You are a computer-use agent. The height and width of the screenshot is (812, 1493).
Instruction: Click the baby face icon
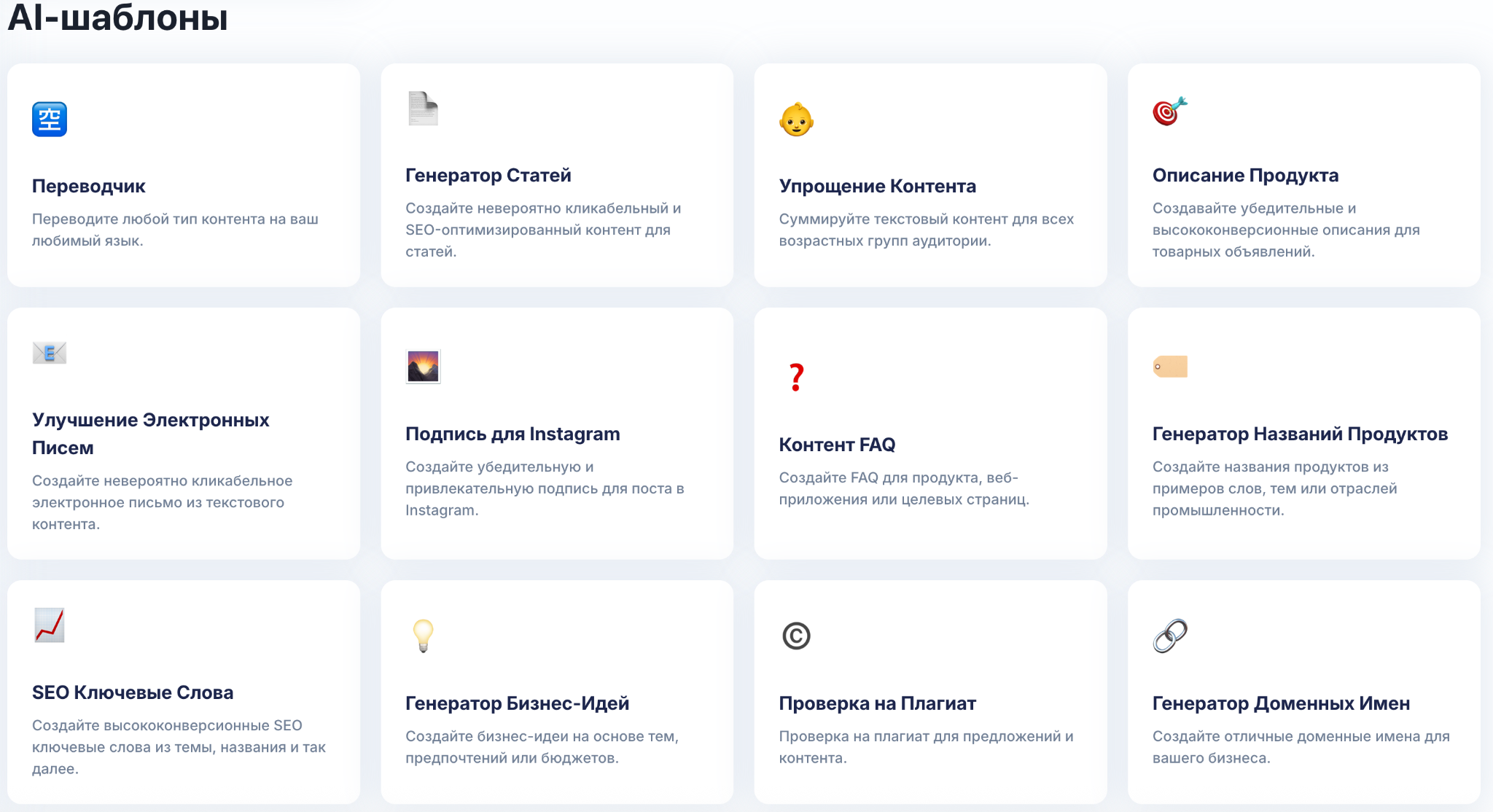(796, 120)
